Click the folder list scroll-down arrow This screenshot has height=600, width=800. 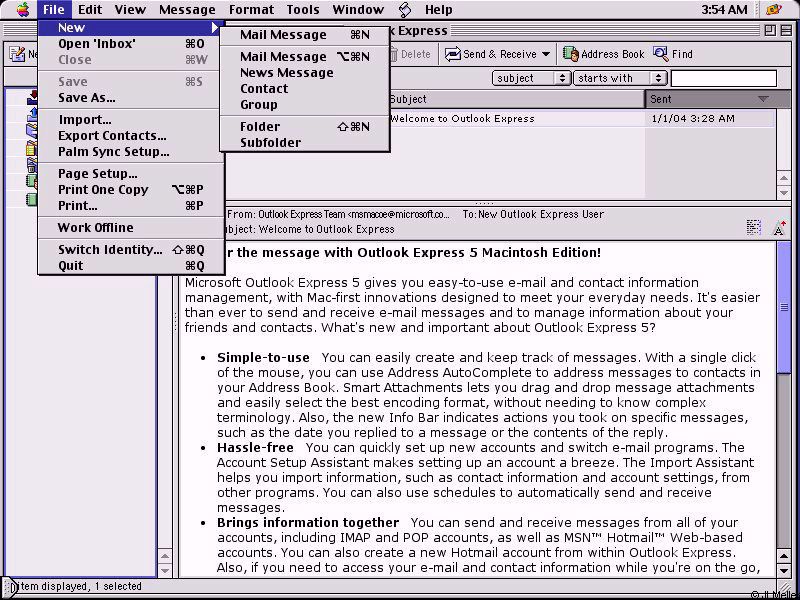[165, 570]
